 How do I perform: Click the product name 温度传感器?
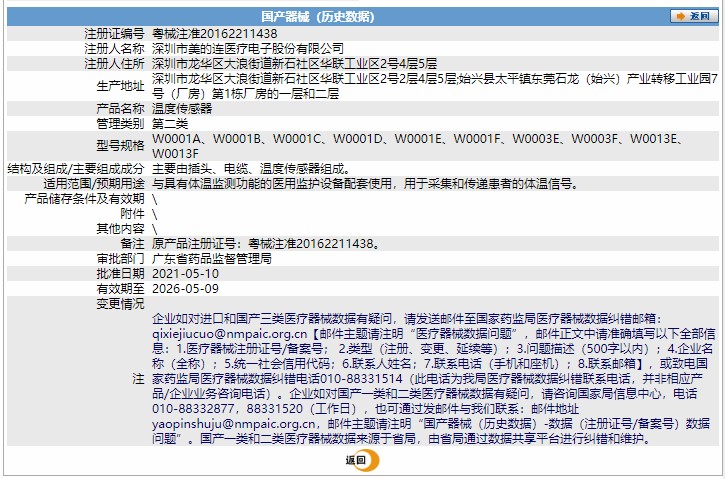coord(182,109)
